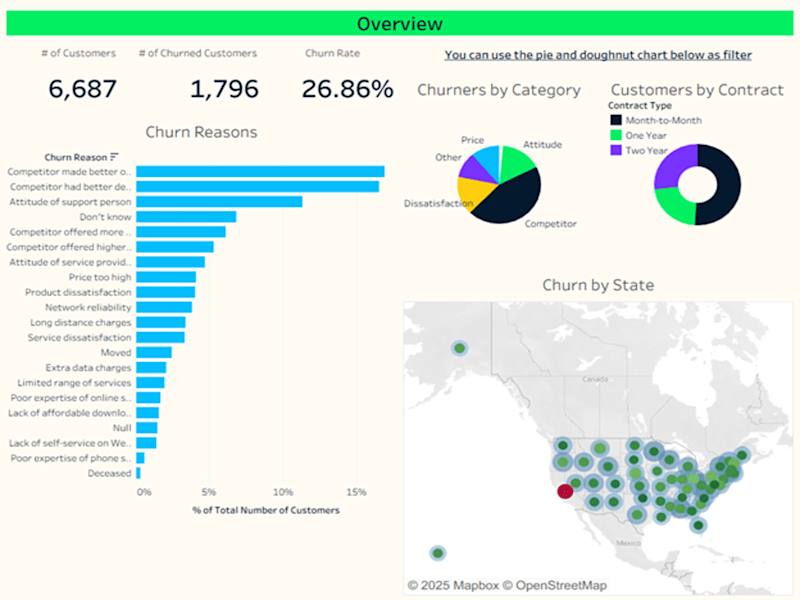The image size is (800, 600).
Task: Click the 'Attitude of service provid..' bar
Action: 170,262
